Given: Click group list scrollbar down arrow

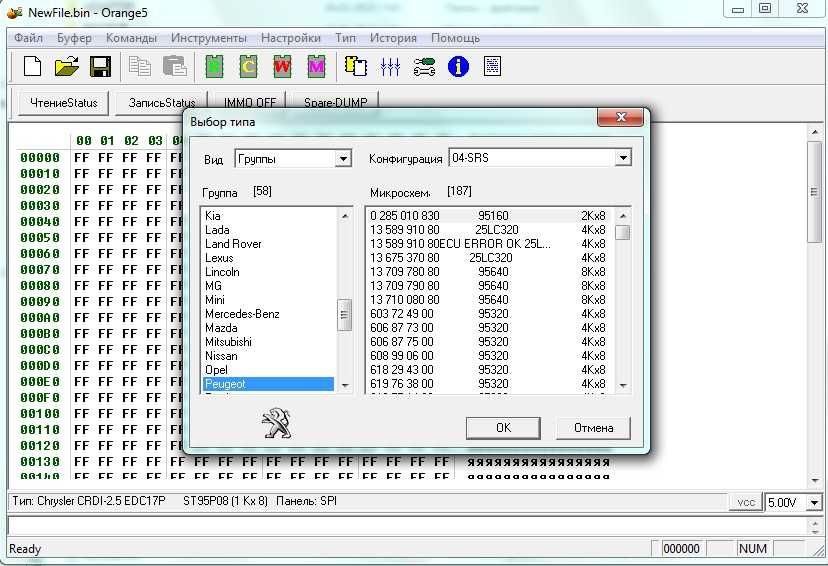Looking at the screenshot, I should [x=345, y=385].
